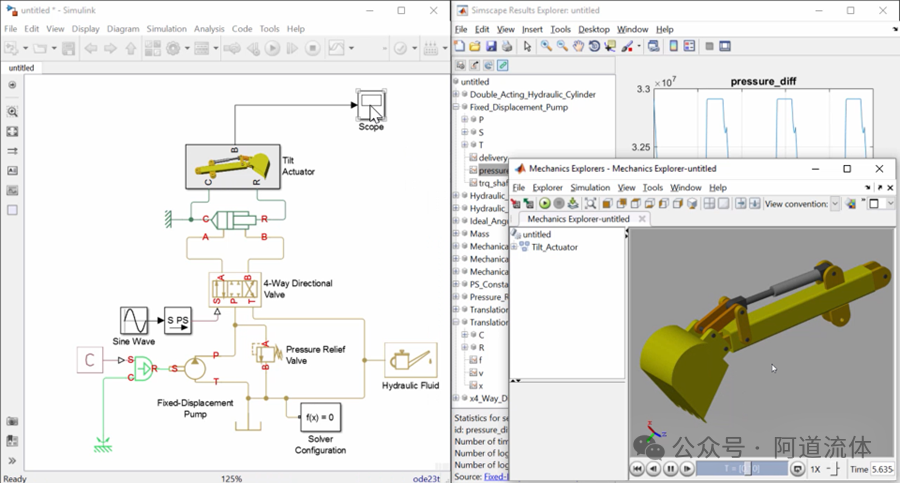
Task: Toggle the link plot axes icon in Results Explorer
Action: point(502,66)
